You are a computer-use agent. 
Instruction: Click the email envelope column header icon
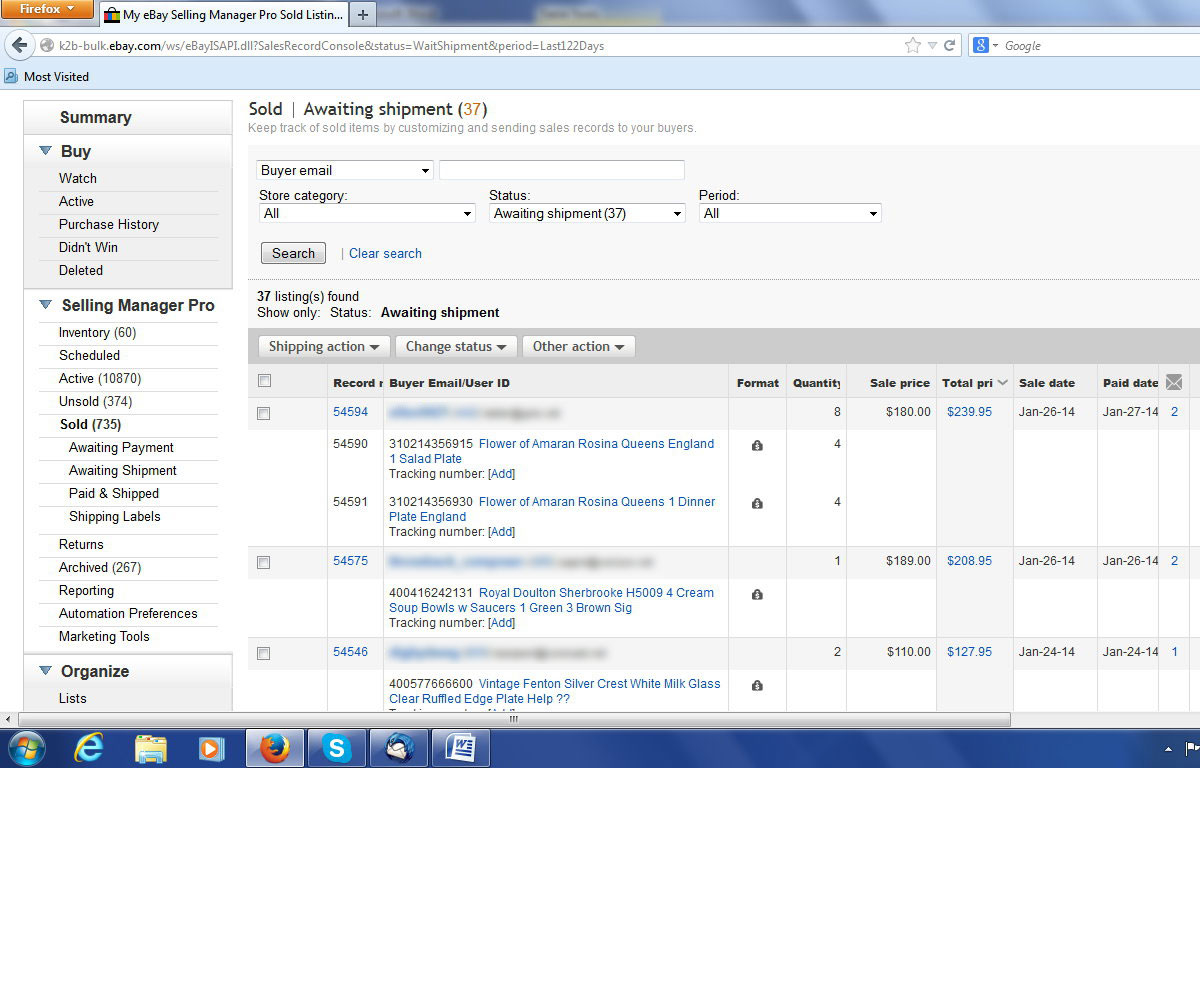click(x=1174, y=382)
